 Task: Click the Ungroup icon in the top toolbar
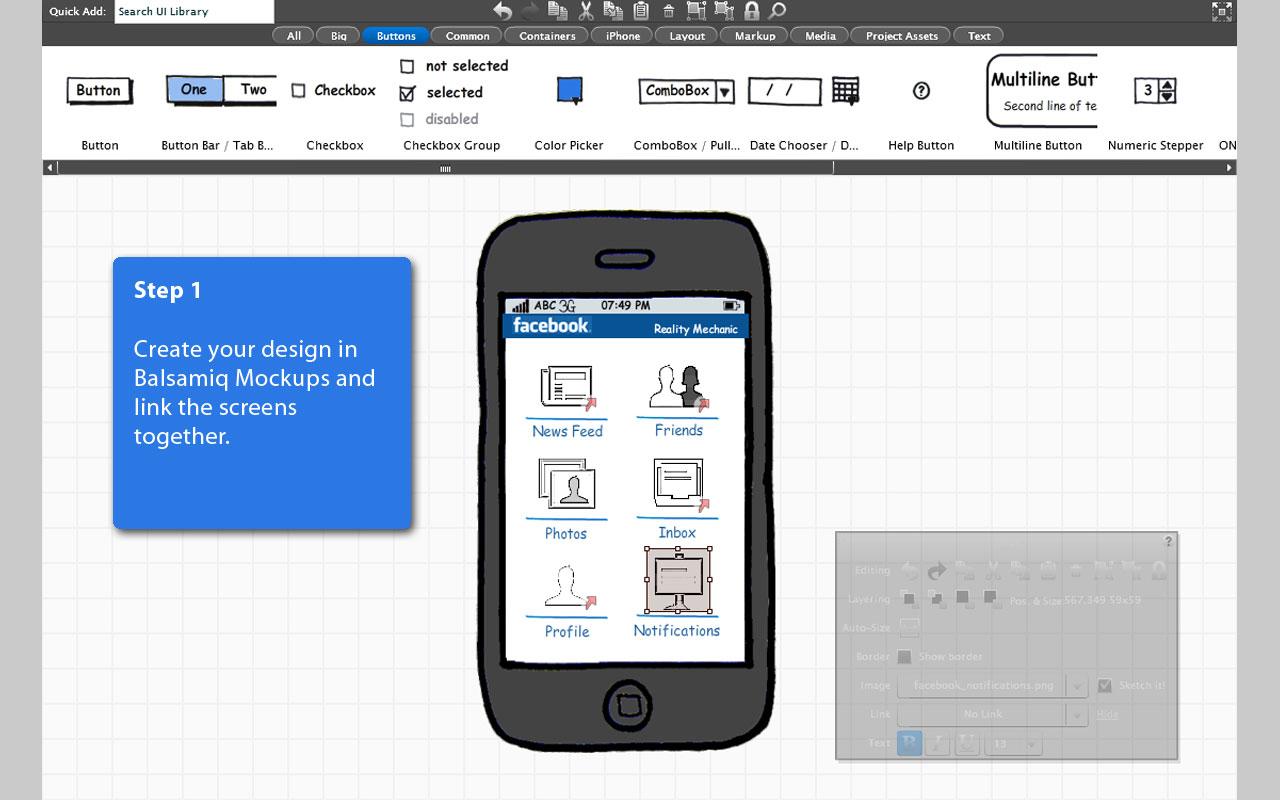pos(724,11)
